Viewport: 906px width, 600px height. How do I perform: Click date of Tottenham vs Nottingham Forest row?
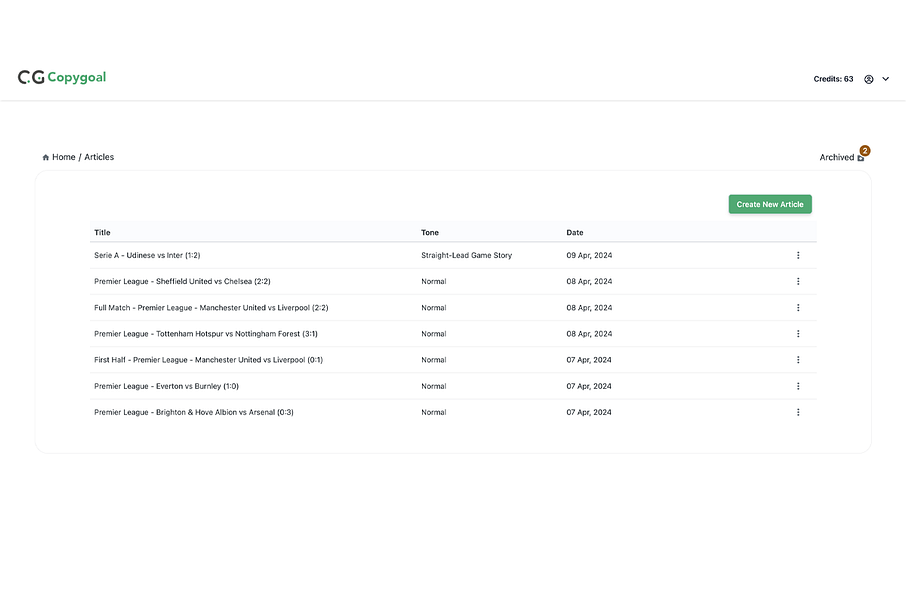click(589, 334)
